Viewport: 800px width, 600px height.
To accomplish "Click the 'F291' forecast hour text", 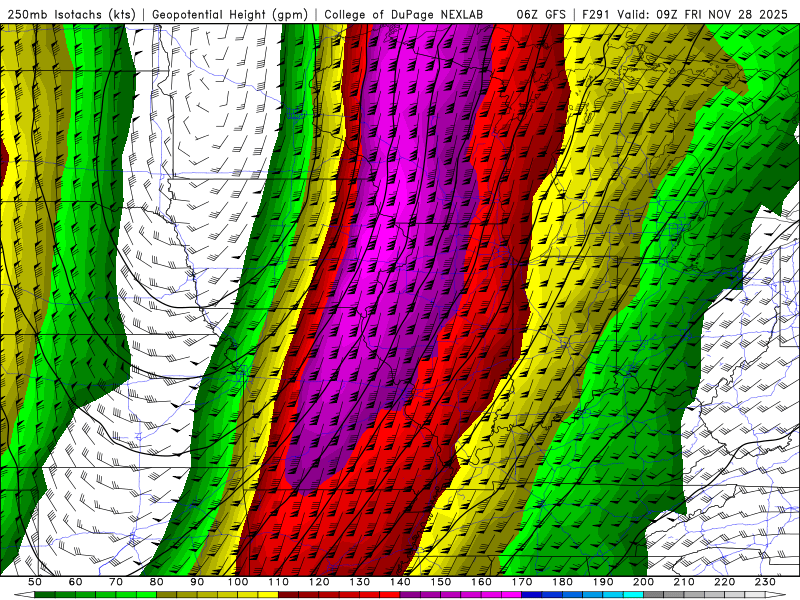I will tap(596, 15).
